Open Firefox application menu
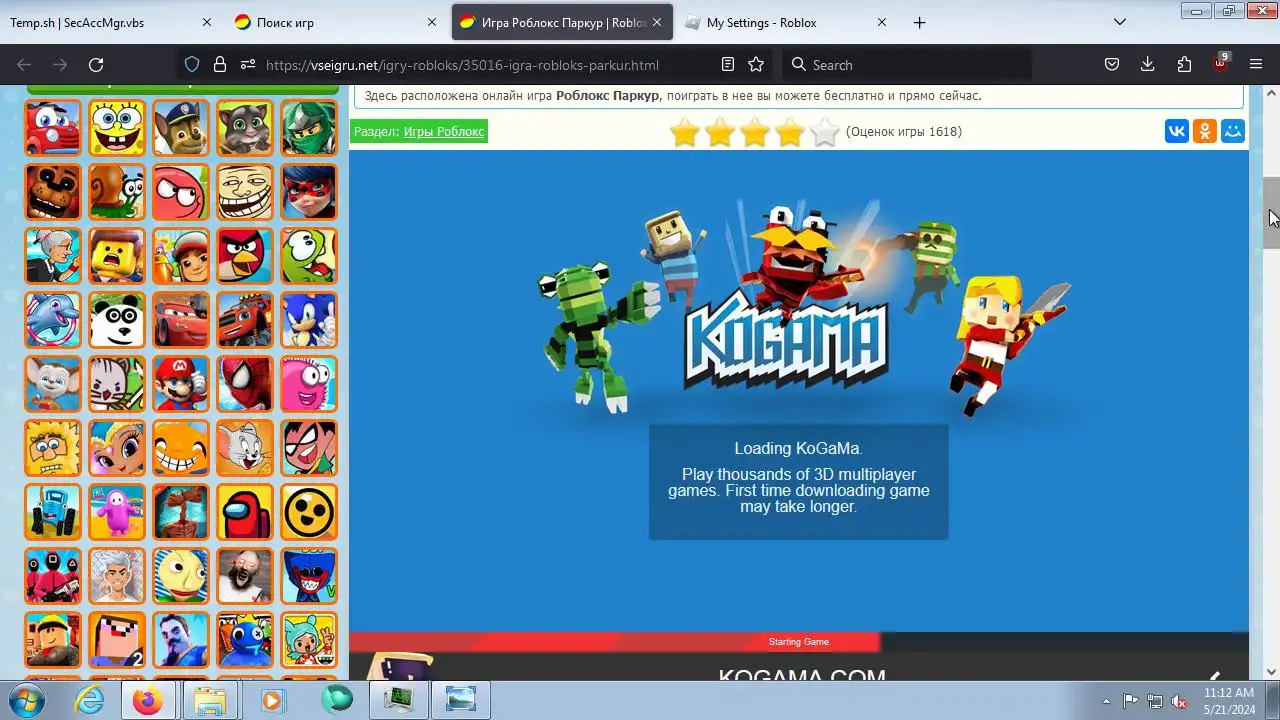Viewport: 1280px width, 720px height. (1256, 65)
